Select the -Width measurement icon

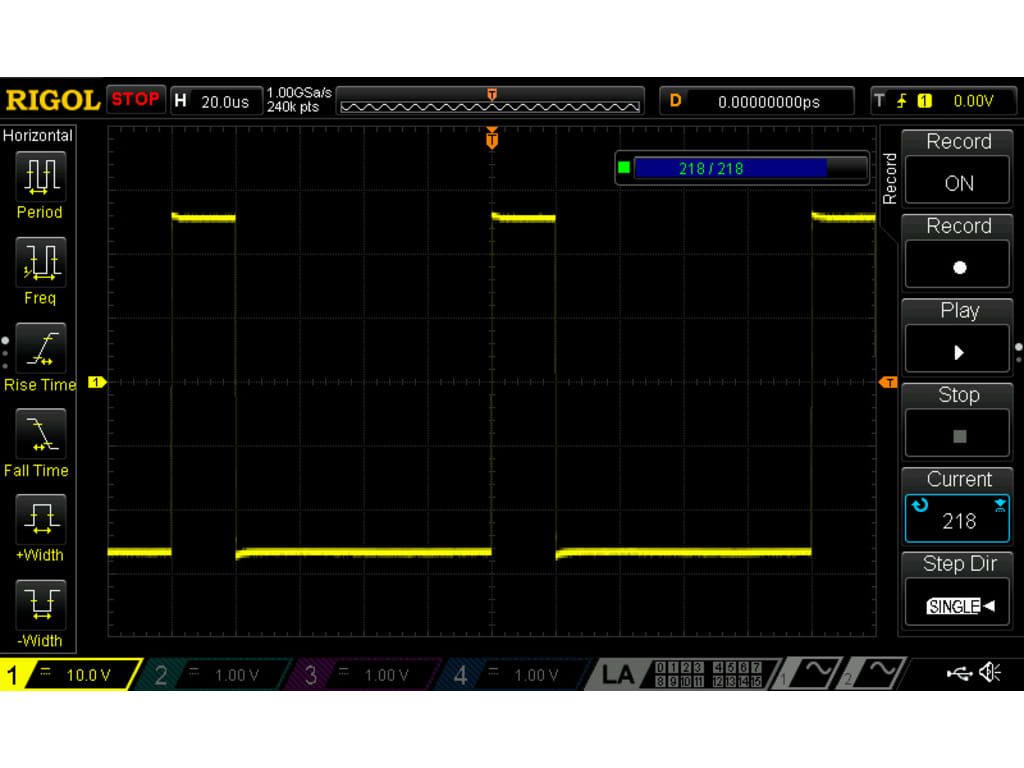coord(39,605)
